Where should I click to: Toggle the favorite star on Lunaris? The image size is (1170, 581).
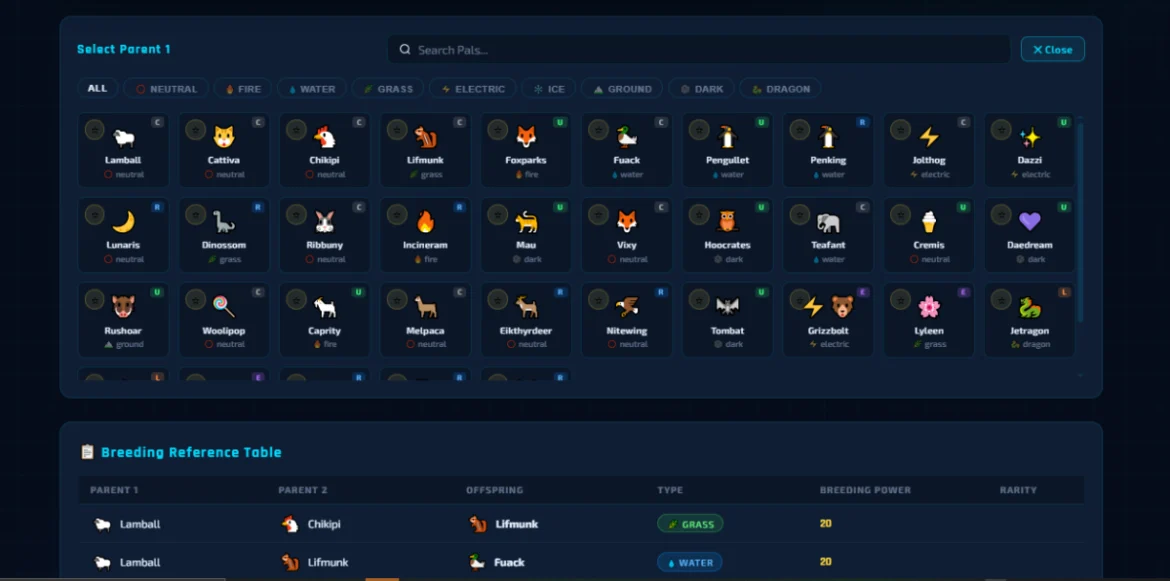(x=94, y=214)
